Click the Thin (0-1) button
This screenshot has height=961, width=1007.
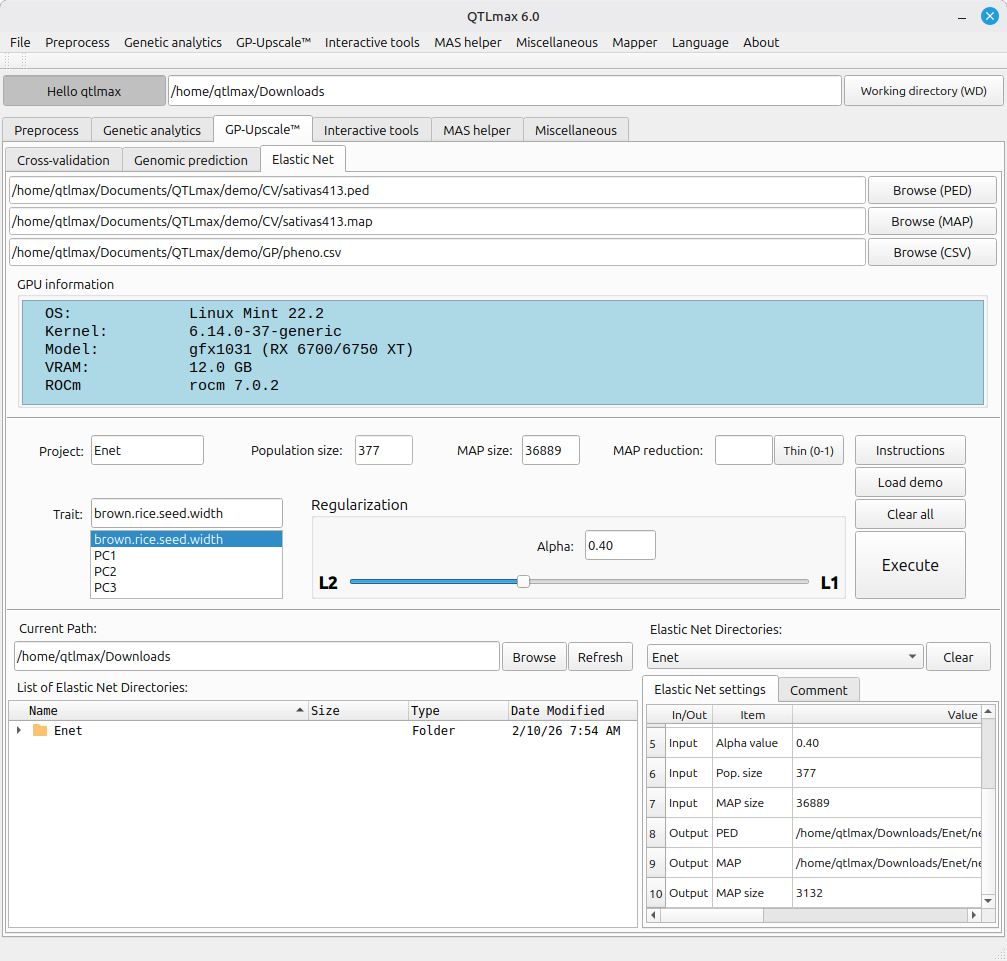coord(808,451)
